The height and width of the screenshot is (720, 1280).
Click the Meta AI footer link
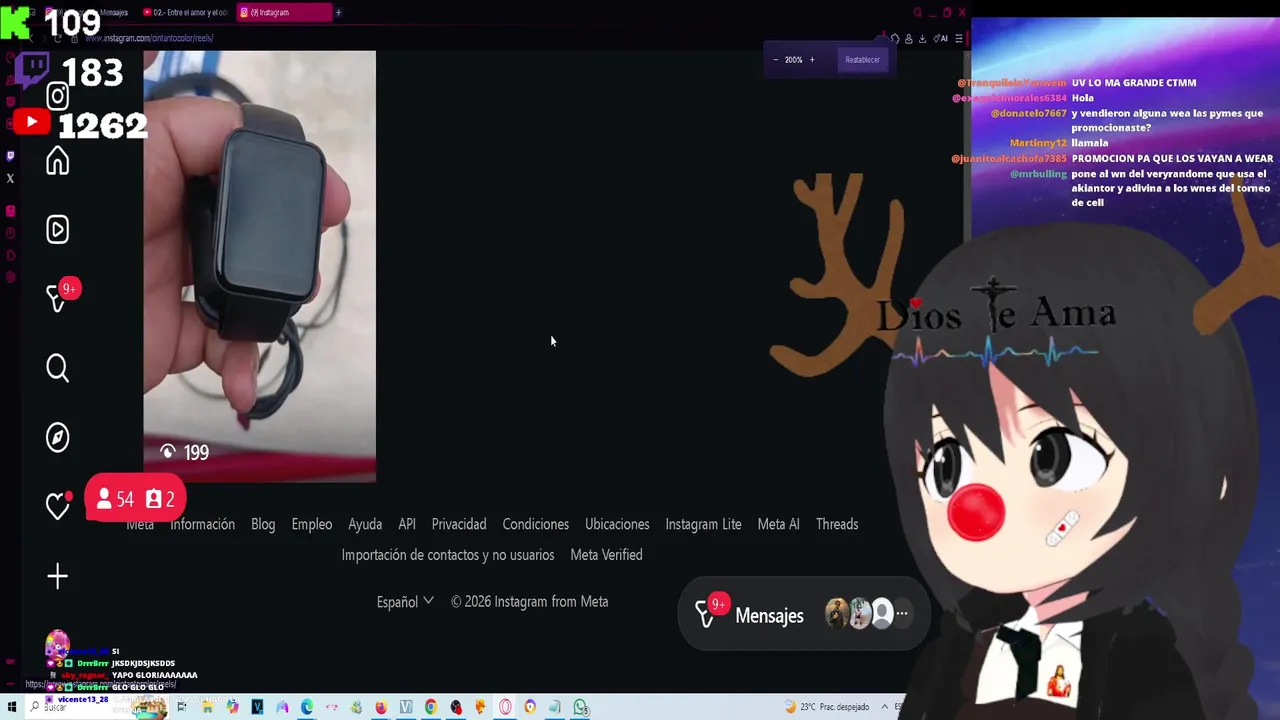[x=779, y=524]
